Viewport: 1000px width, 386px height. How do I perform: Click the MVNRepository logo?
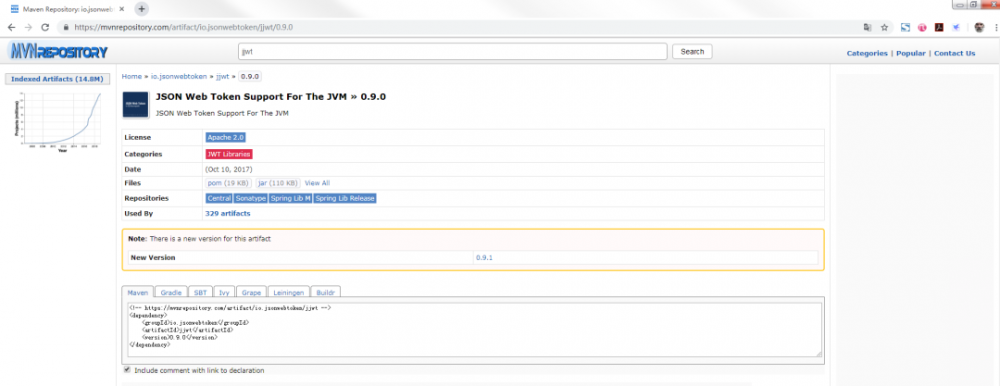[x=57, y=52]
